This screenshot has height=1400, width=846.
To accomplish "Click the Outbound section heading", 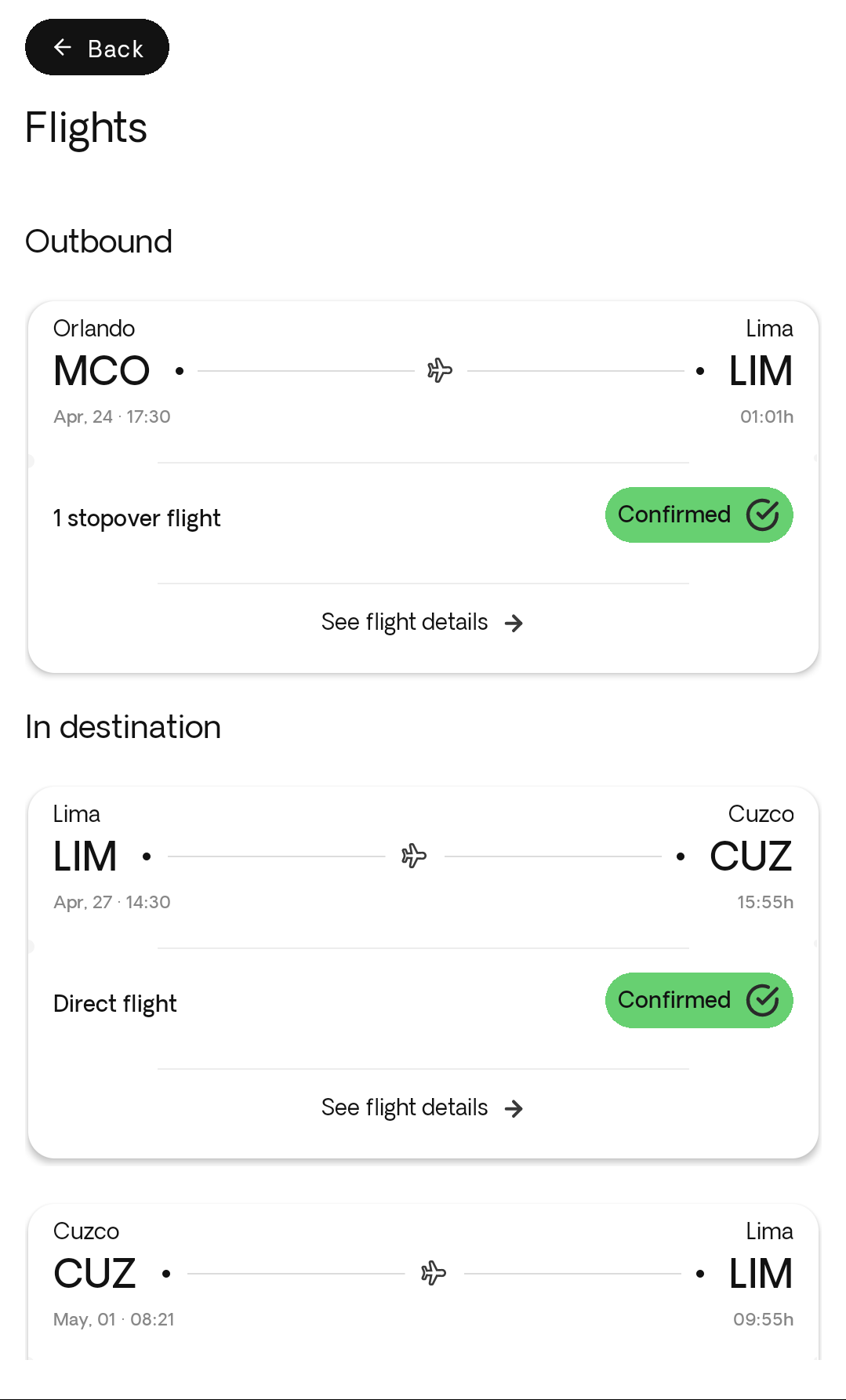I will pos(99,242).
